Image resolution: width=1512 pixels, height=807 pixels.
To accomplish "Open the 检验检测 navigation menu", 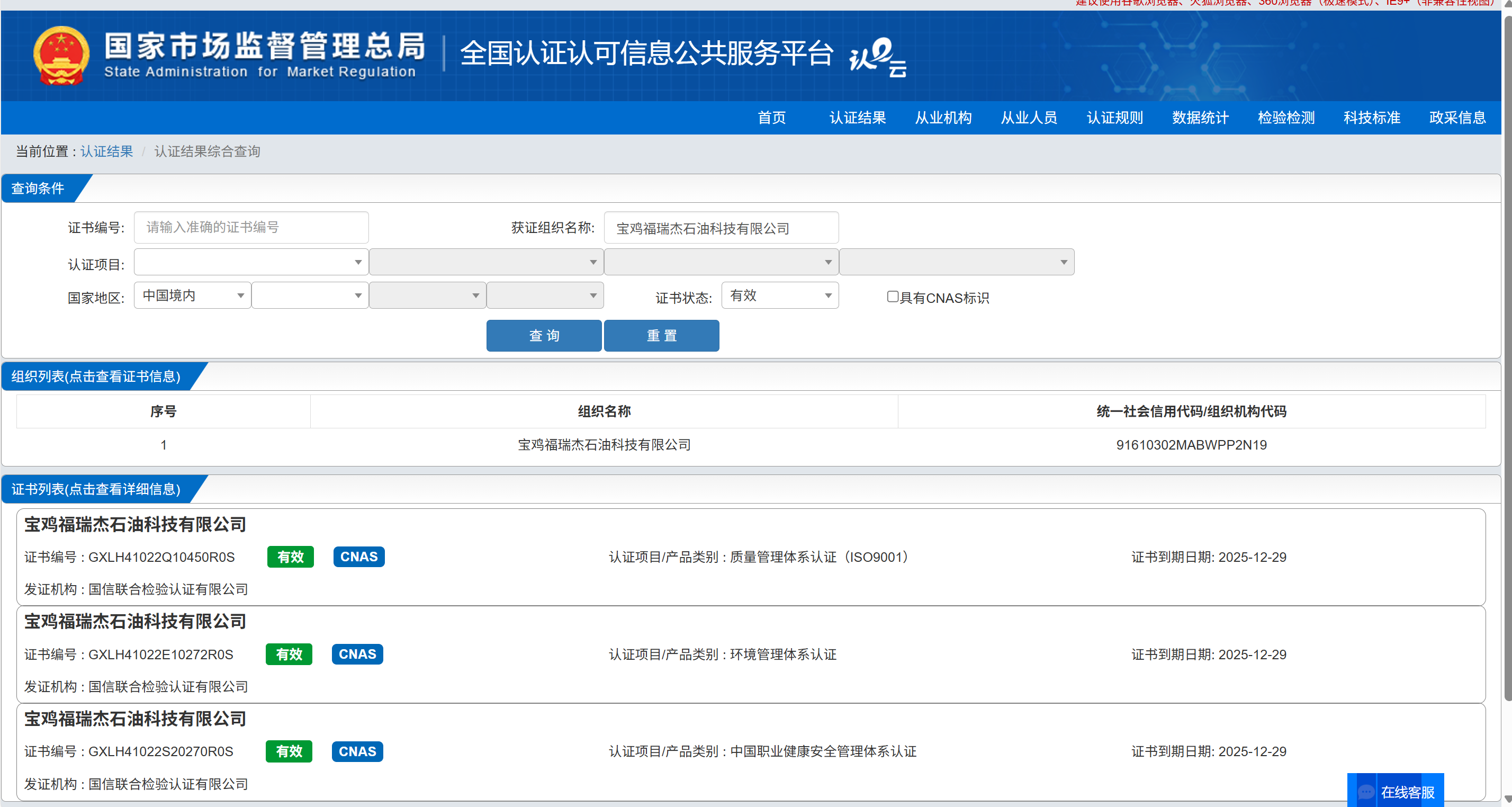I will (1285, 118).
